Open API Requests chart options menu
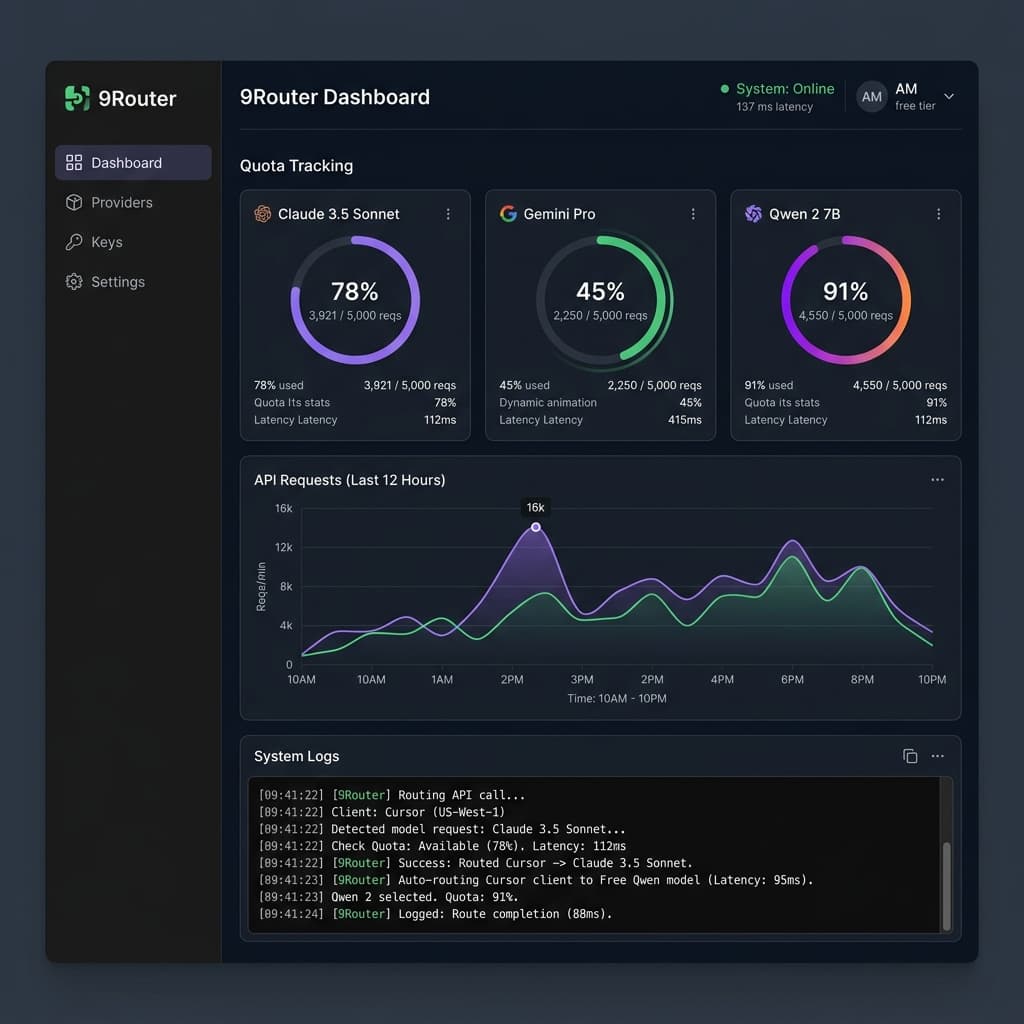 coord(937,480)
